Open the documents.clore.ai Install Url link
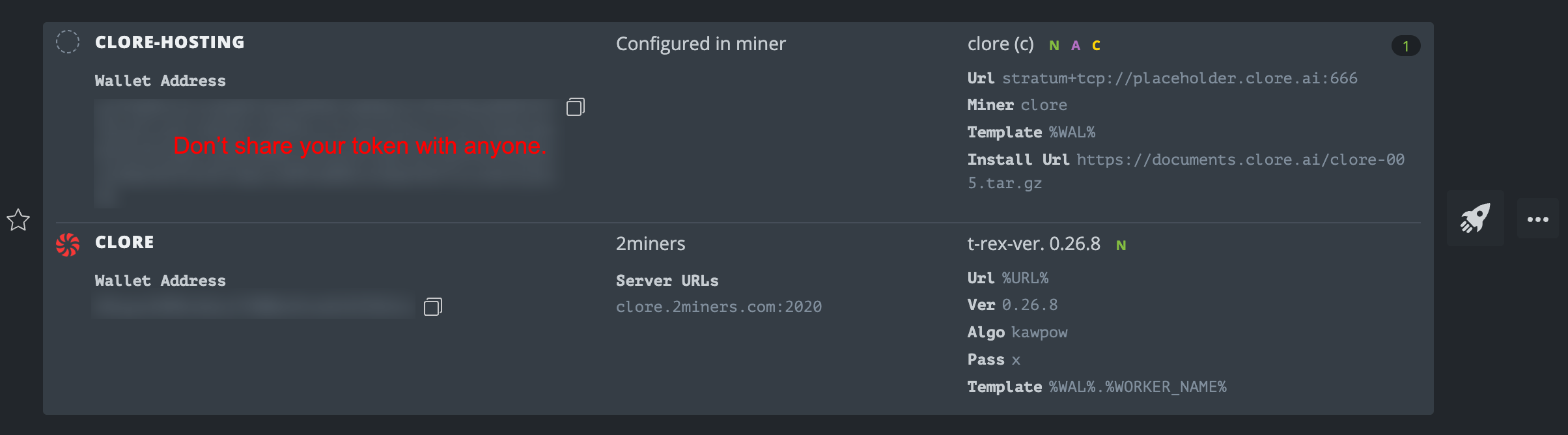 click(1240, 160)
